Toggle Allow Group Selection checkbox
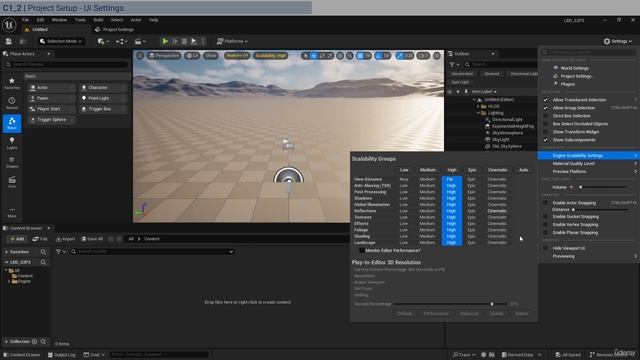 pos(545,108)
